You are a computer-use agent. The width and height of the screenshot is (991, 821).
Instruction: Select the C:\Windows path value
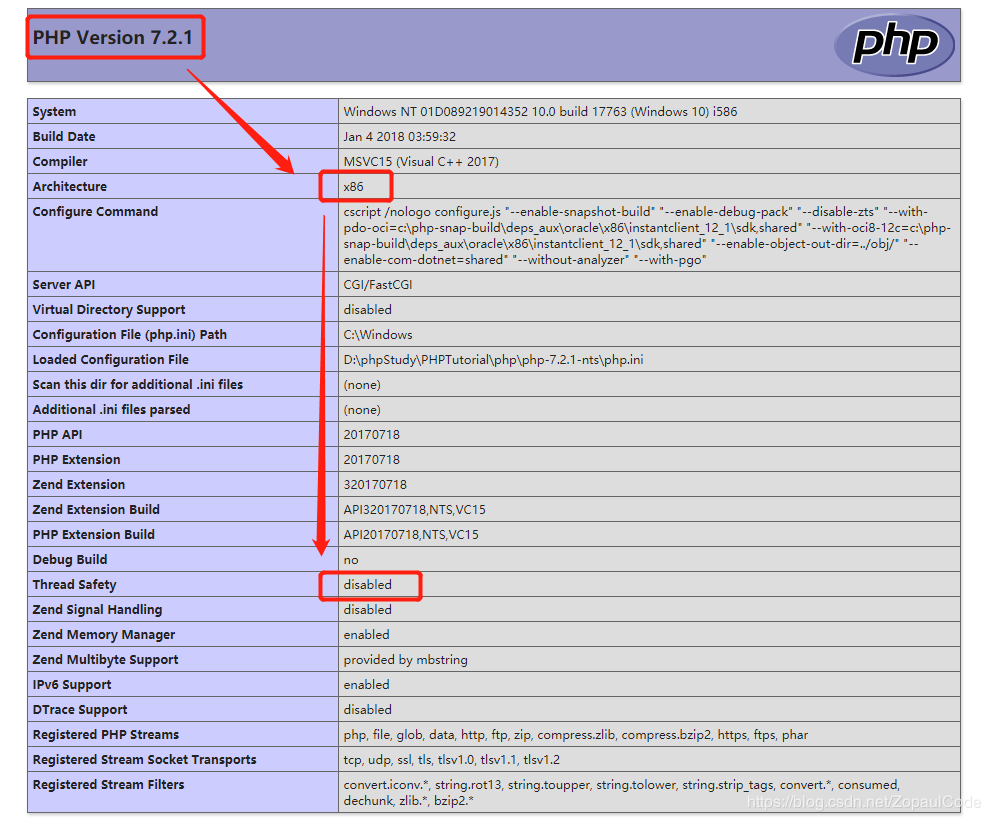[378, 335]
